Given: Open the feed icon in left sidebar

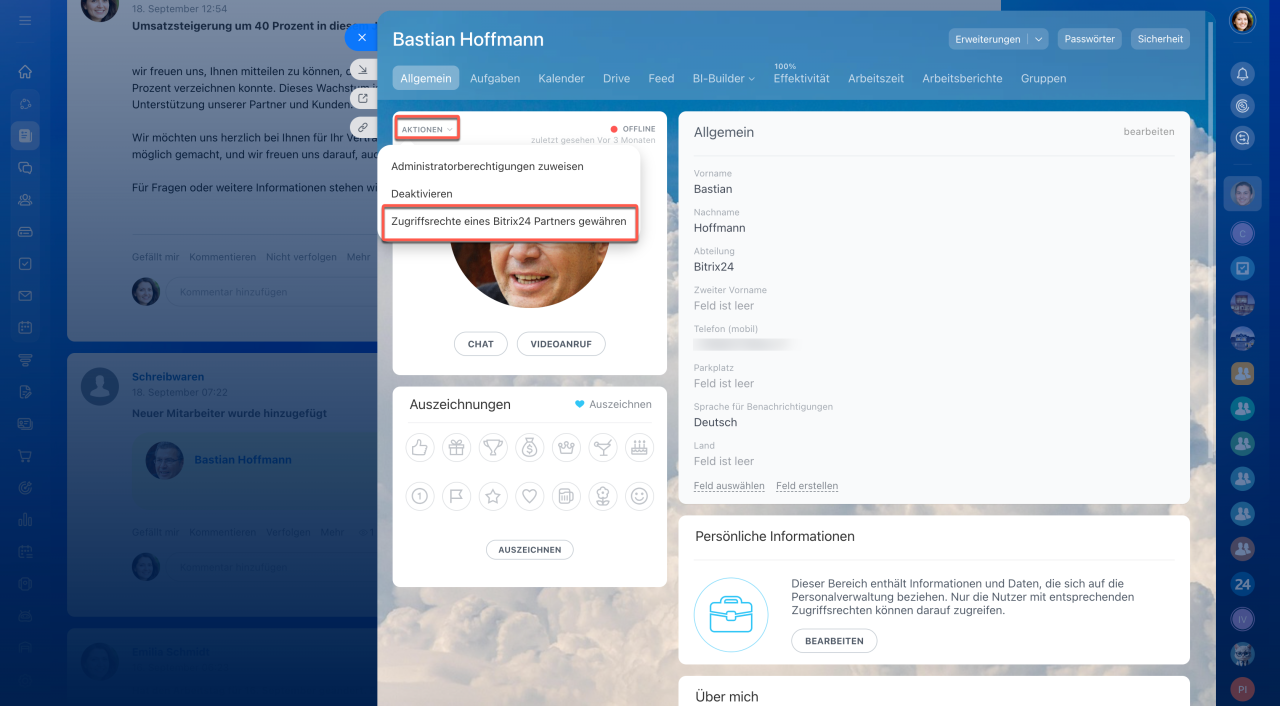Looking at the screenshot, I should (x=25, y=135).
